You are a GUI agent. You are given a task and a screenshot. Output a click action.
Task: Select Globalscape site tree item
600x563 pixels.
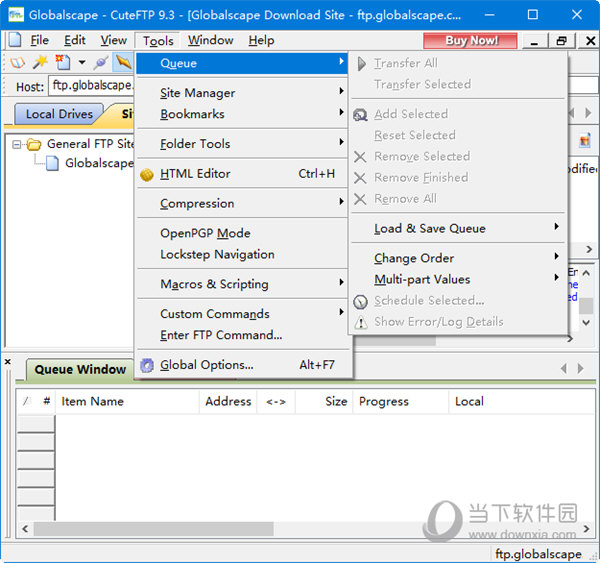(99, 163)
